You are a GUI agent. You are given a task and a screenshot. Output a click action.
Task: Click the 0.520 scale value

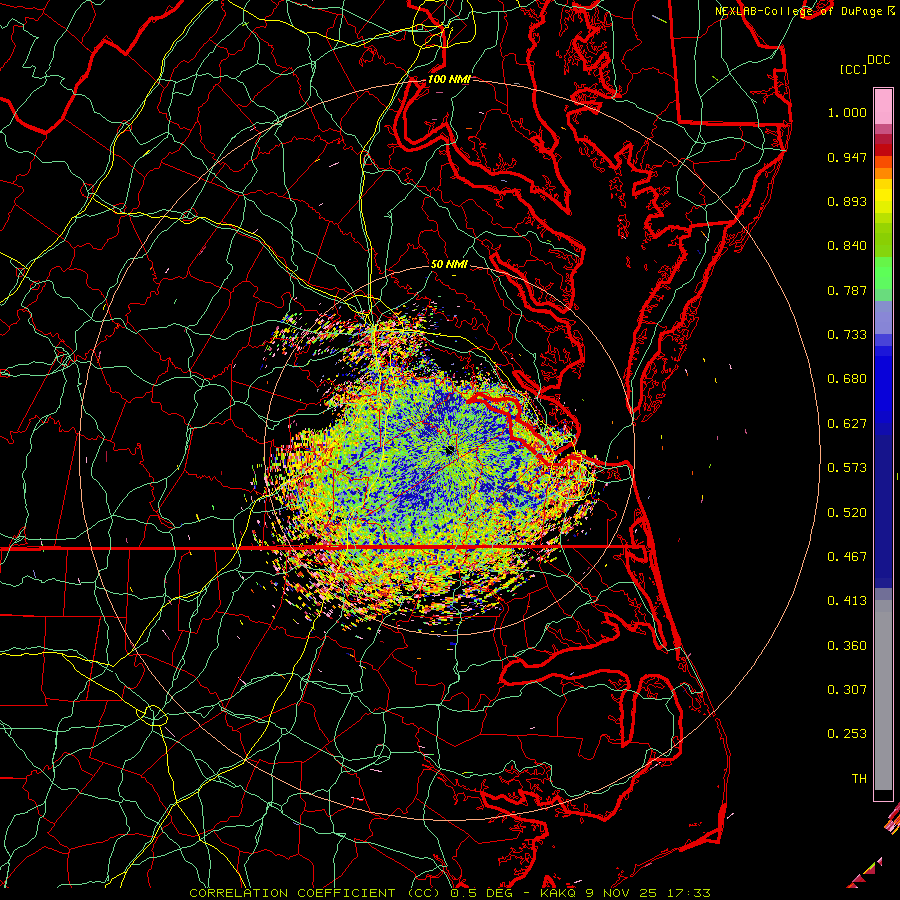point(847,513)
